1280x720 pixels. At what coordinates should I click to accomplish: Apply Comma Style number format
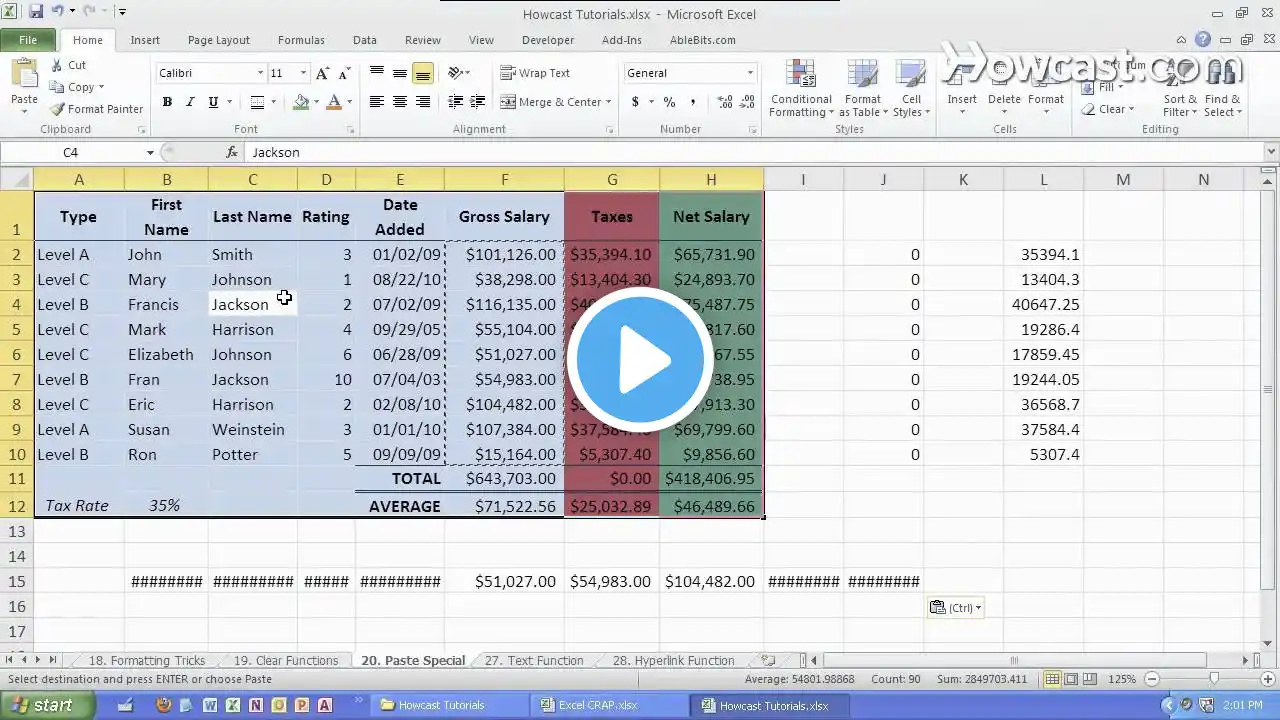(692, 102)
